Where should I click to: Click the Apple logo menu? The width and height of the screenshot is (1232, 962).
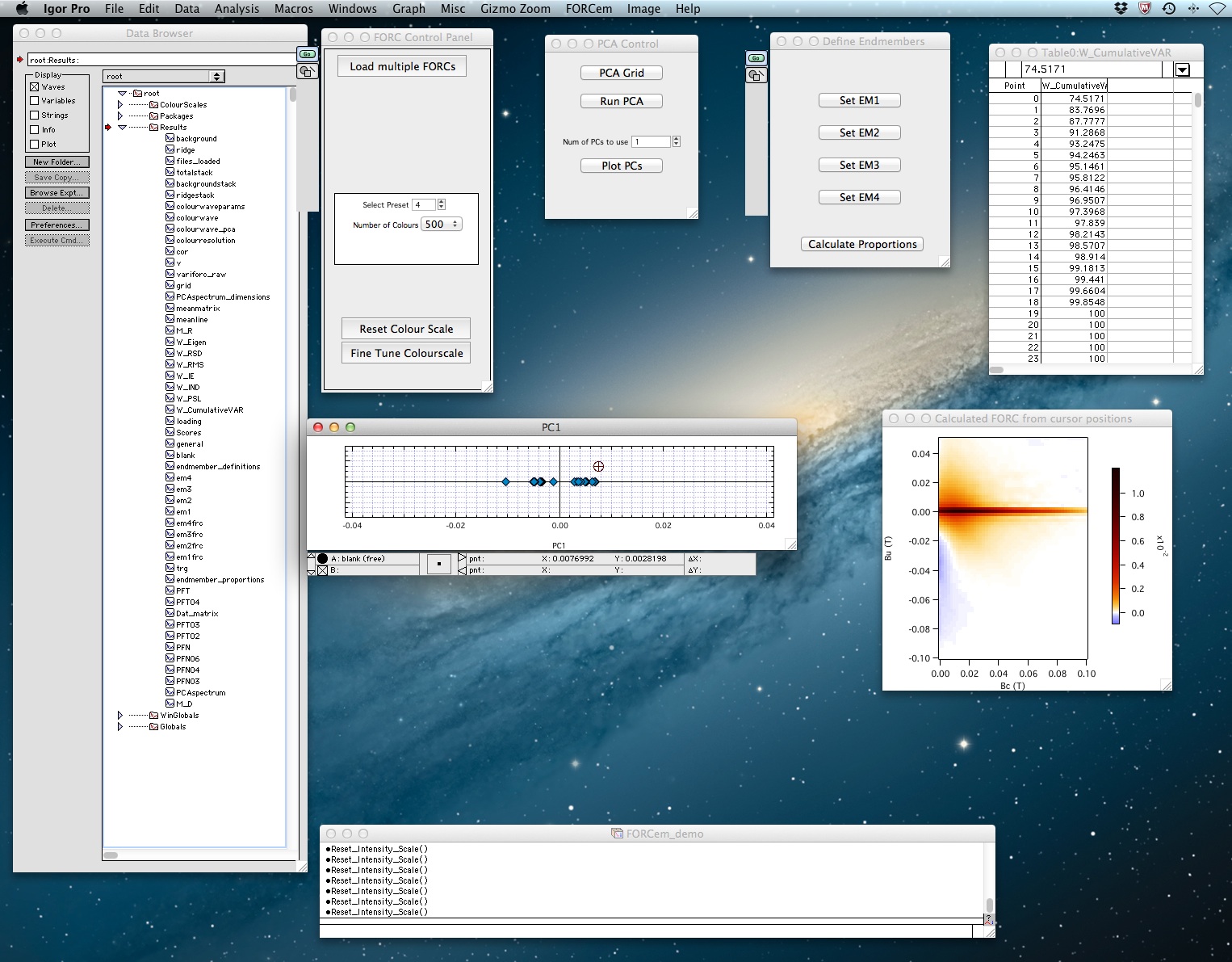tap(23, 9)
